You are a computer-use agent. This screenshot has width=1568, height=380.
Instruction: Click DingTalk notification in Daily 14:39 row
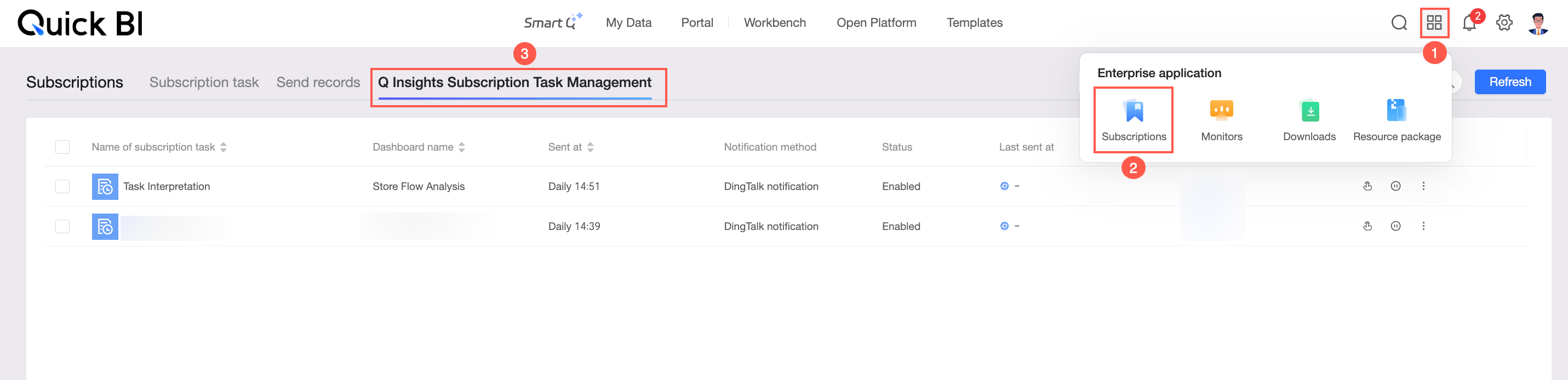[x=771, y=226]
